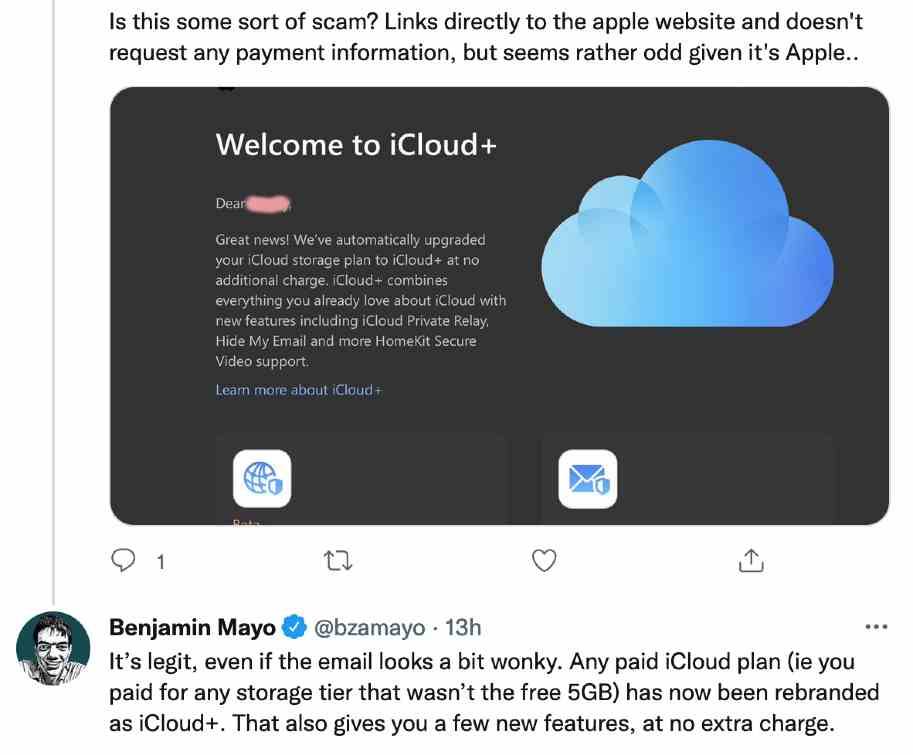Click the Private Relay globe icon
Image resolution: width=913 pixels, height=755 pixels.
click(262, 478)
